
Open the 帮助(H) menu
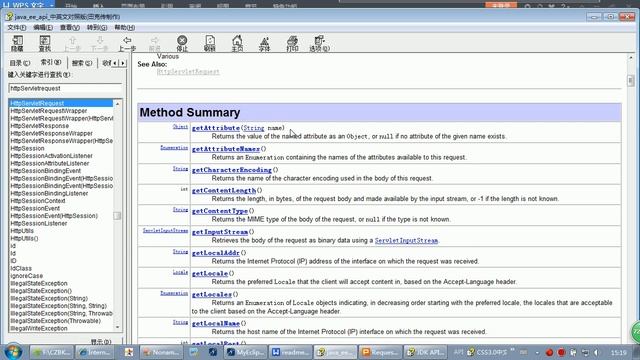(124, 27)
